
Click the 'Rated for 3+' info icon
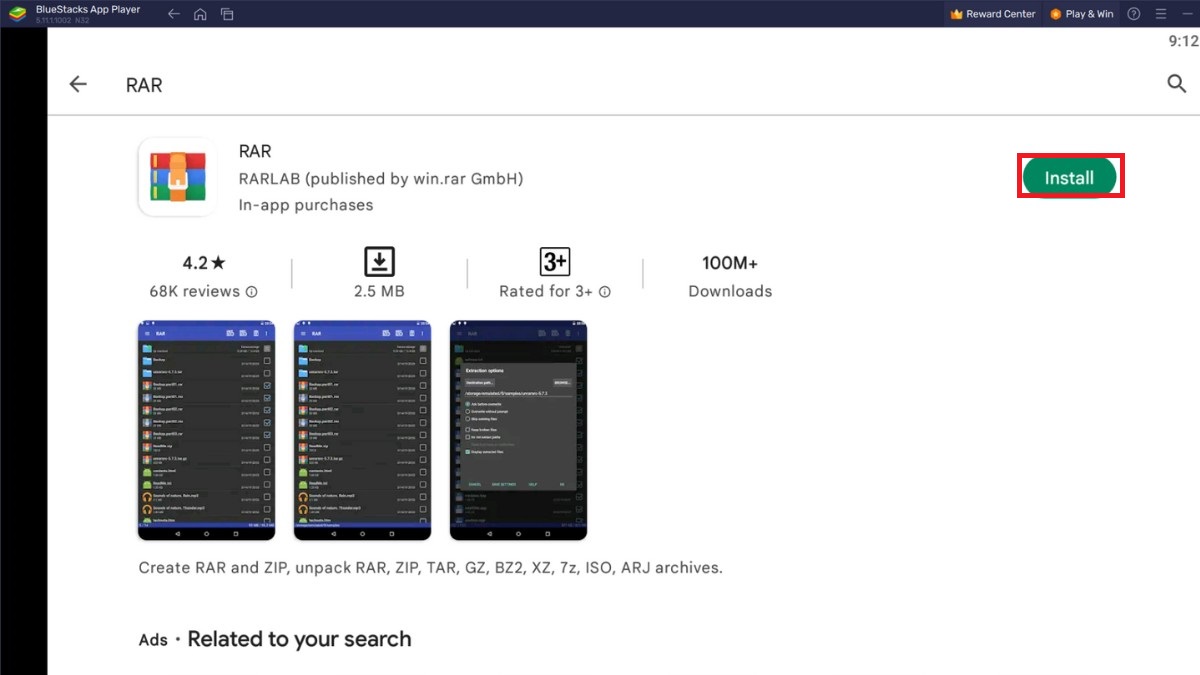click(605, 292)
